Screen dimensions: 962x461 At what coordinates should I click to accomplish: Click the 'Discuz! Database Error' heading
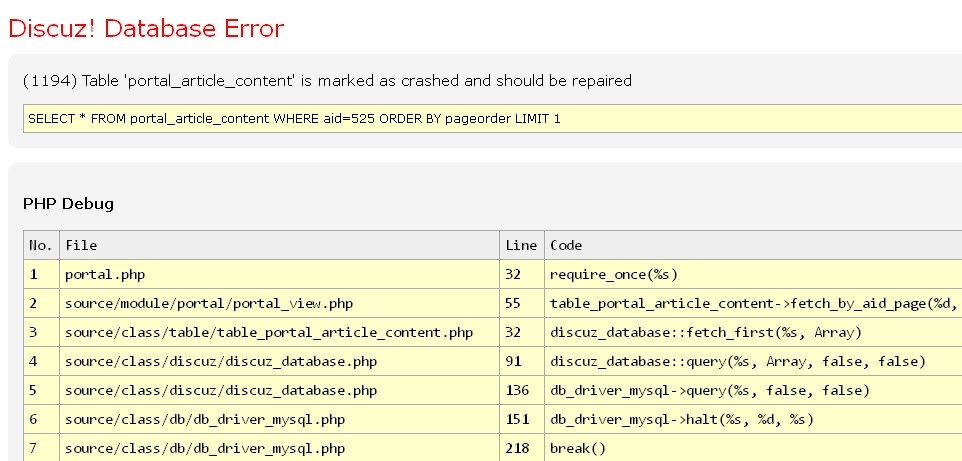[x=146, y=29]
